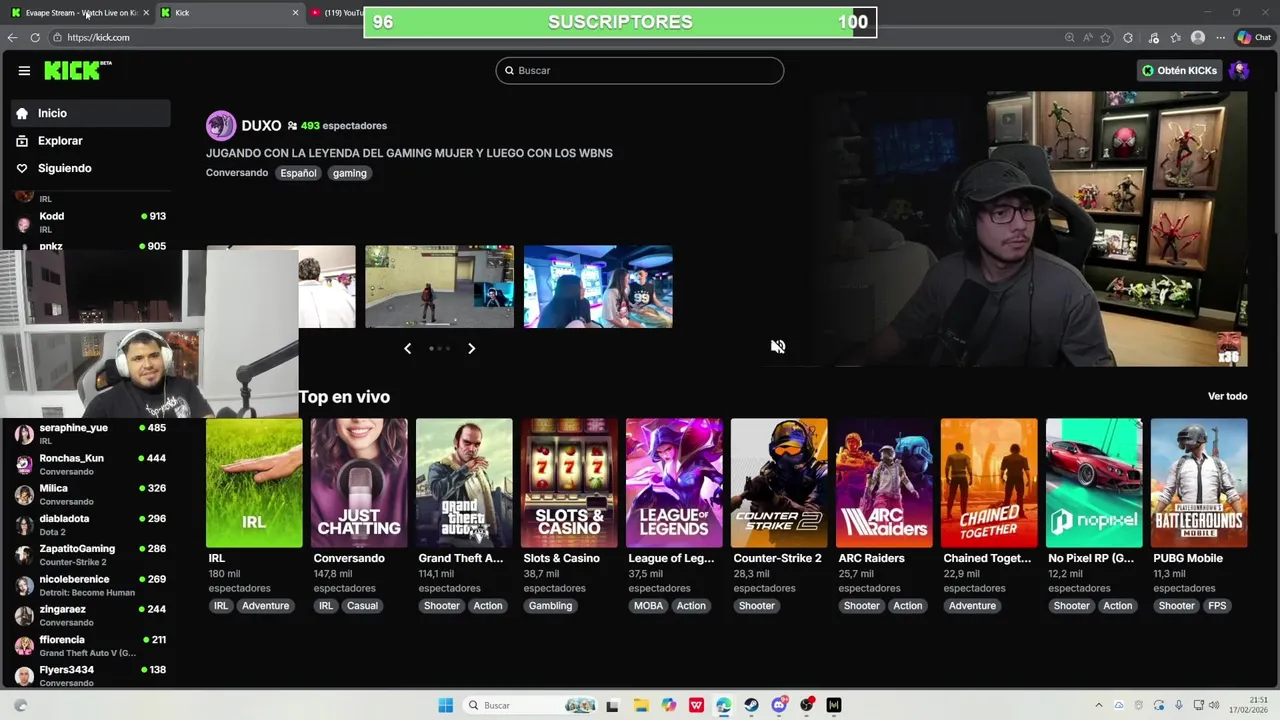Open ZapatitoGaming channel in sidebar
Image resolution: width=1280 pixels, height=720 pixels.
point(91,554)
